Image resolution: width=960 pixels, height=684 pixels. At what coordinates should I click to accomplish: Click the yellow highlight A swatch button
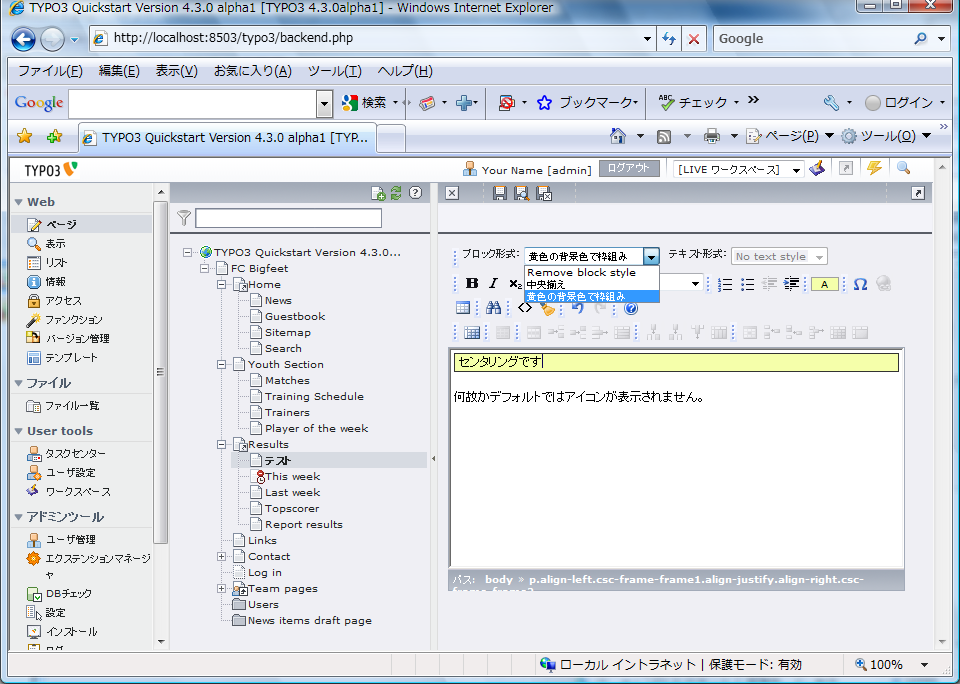(824, 284)
